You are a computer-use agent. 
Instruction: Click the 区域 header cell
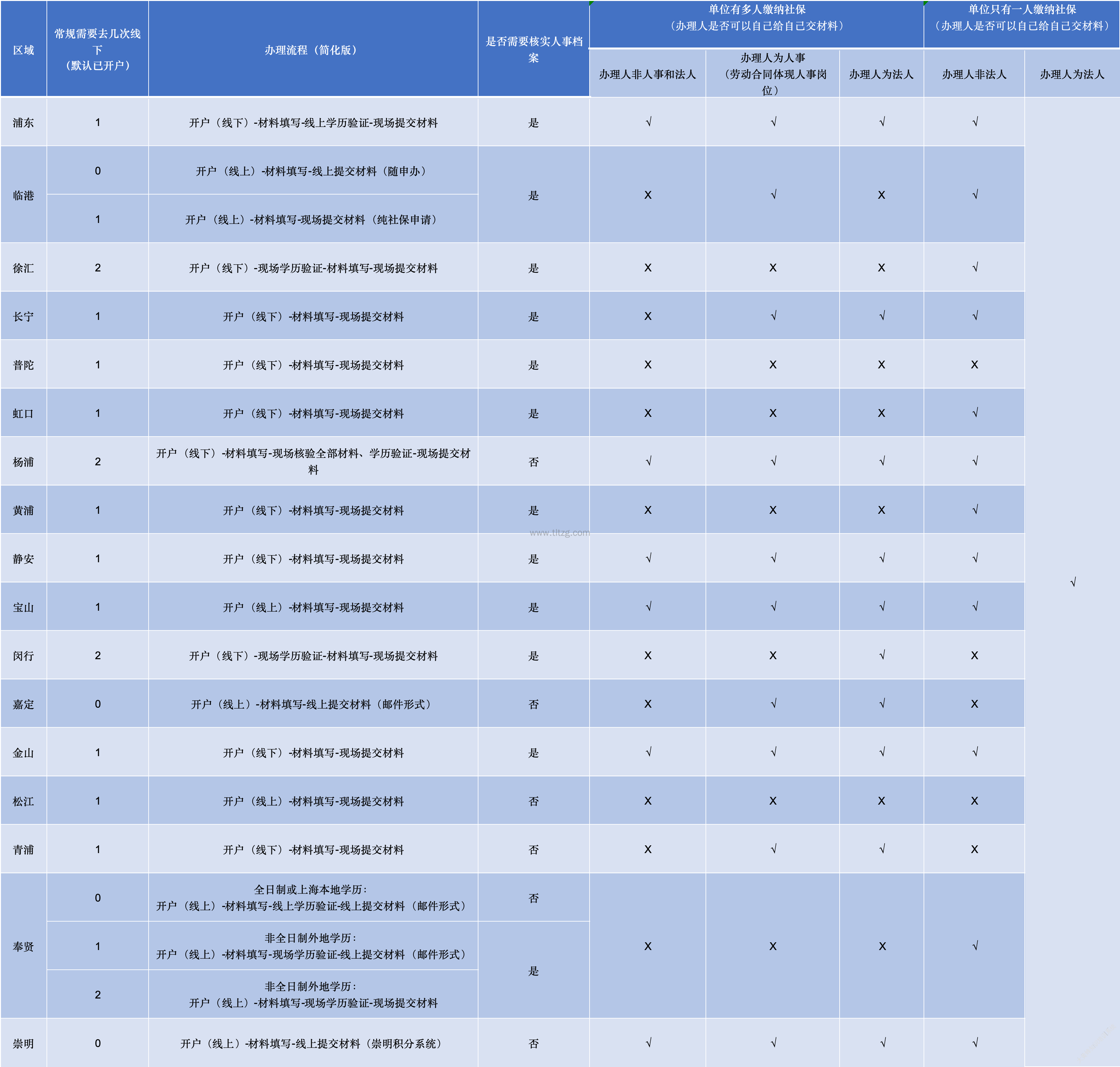coord(23,50)
